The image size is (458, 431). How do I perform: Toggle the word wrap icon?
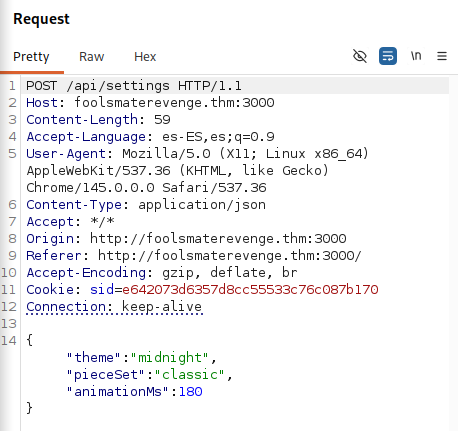[x=388, y=56]
